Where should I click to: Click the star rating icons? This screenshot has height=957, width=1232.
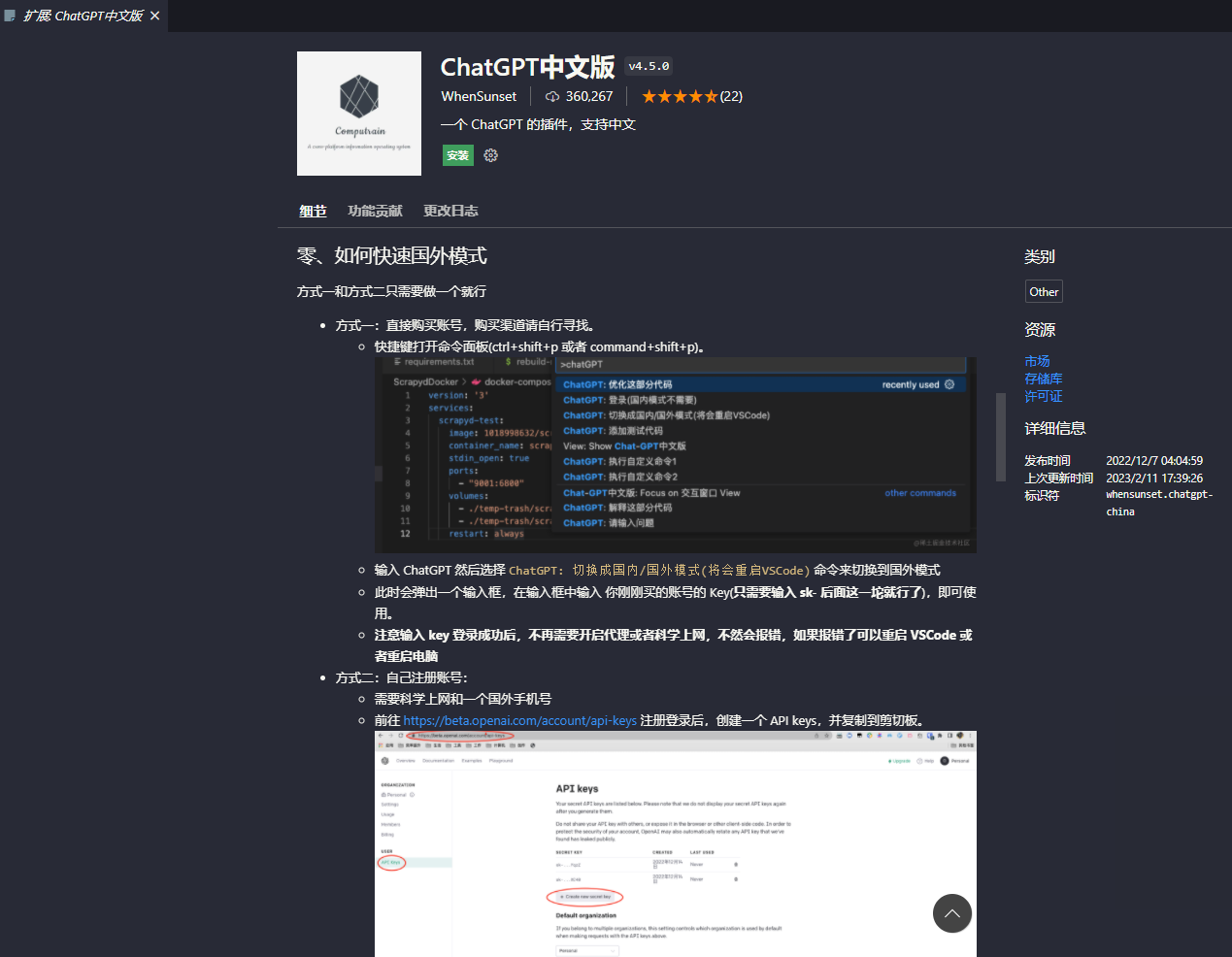tap(680, 97)
